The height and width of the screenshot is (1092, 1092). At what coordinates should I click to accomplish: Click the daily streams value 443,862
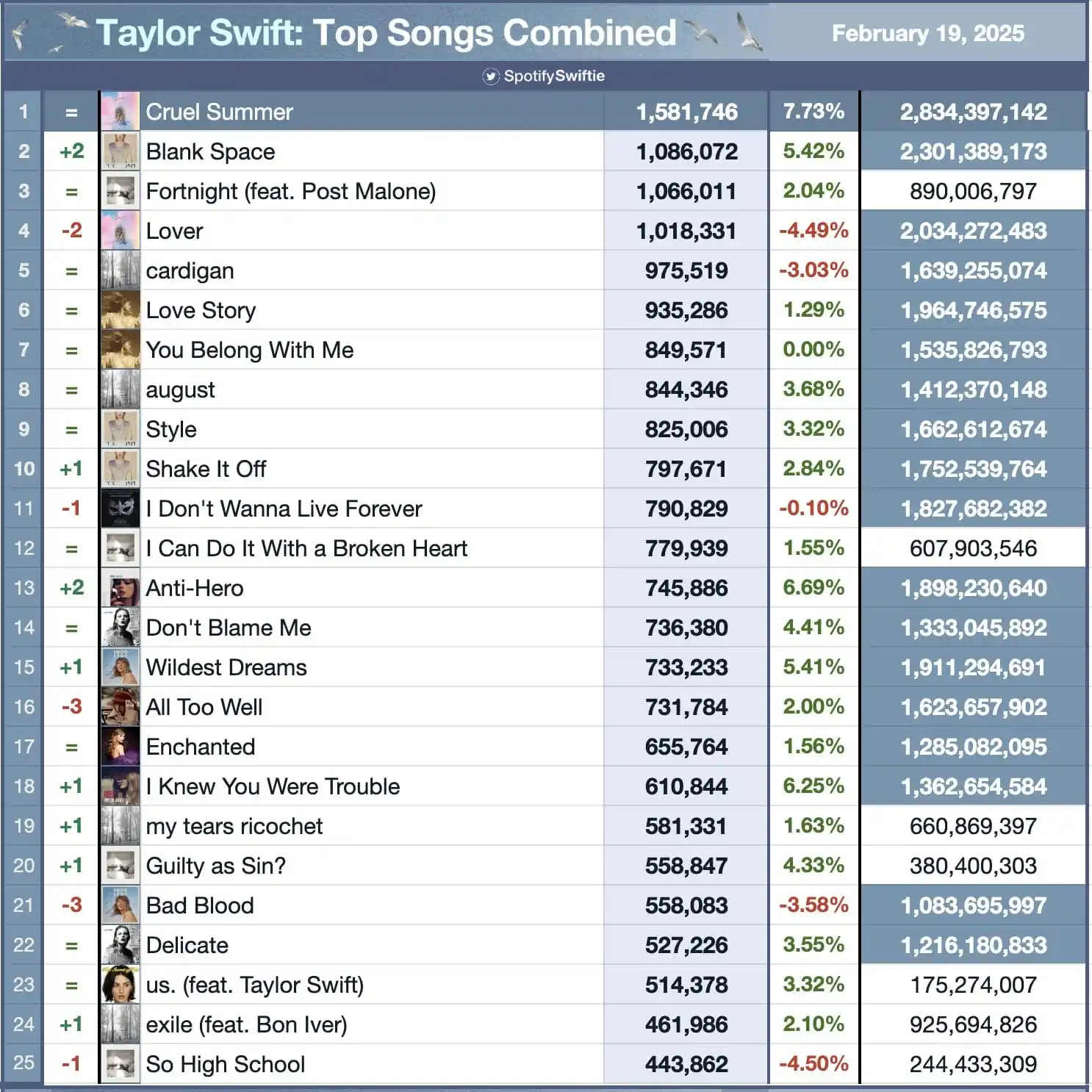[x=686, y=1064]
